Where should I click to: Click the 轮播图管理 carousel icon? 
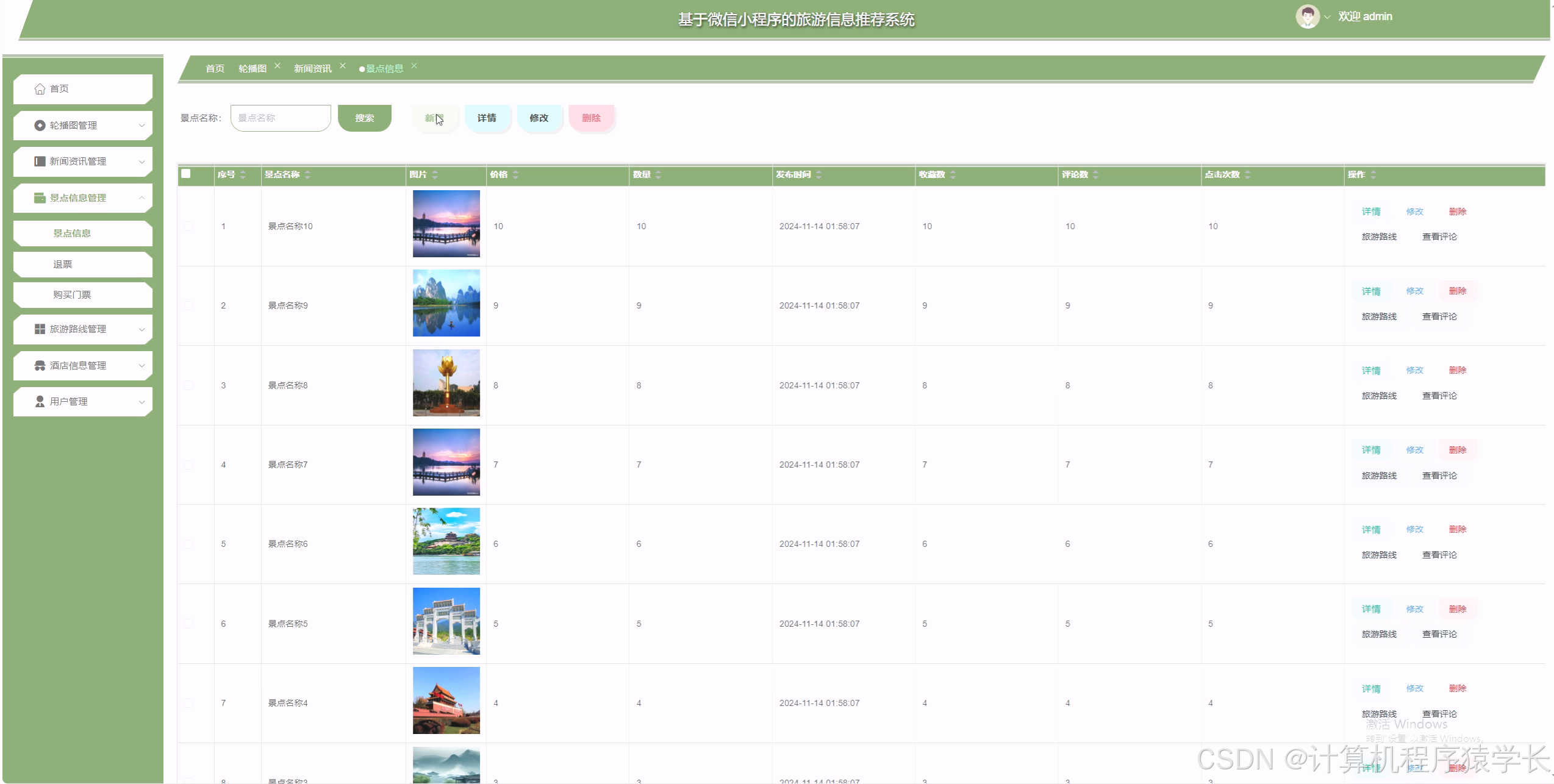pyautogui.click(x=40, y=126)
